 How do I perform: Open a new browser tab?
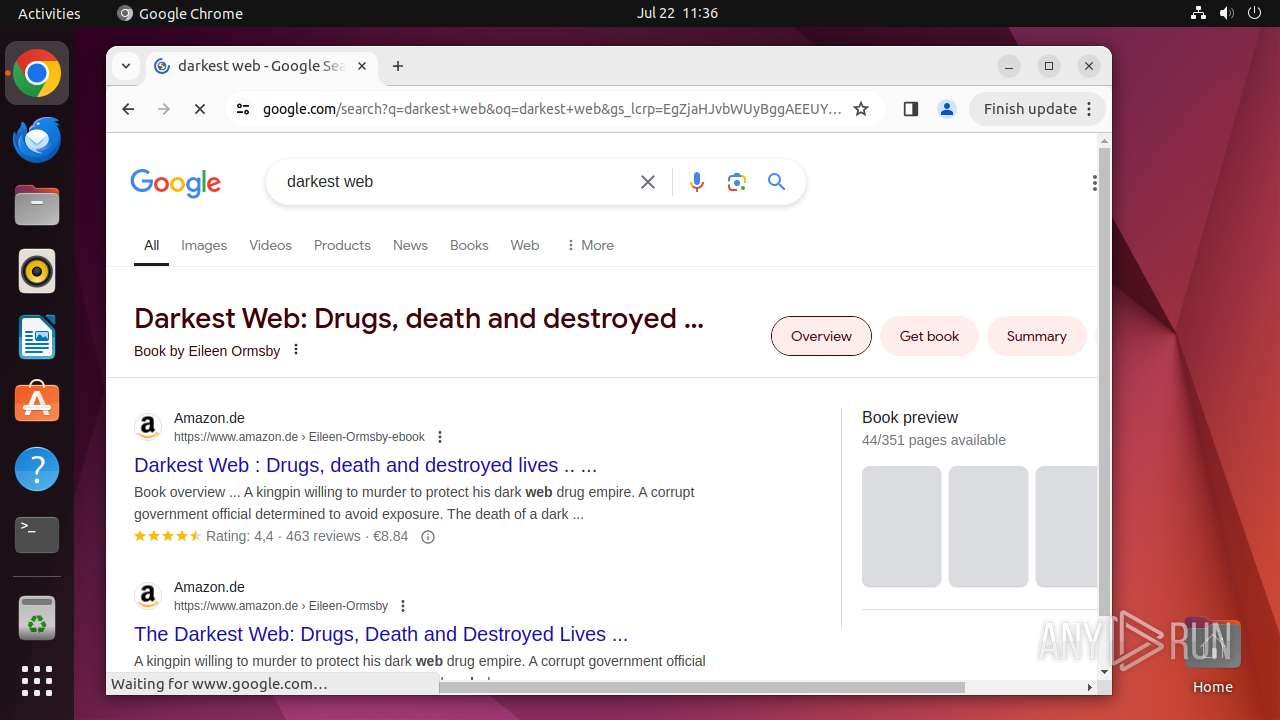(398, 66)
